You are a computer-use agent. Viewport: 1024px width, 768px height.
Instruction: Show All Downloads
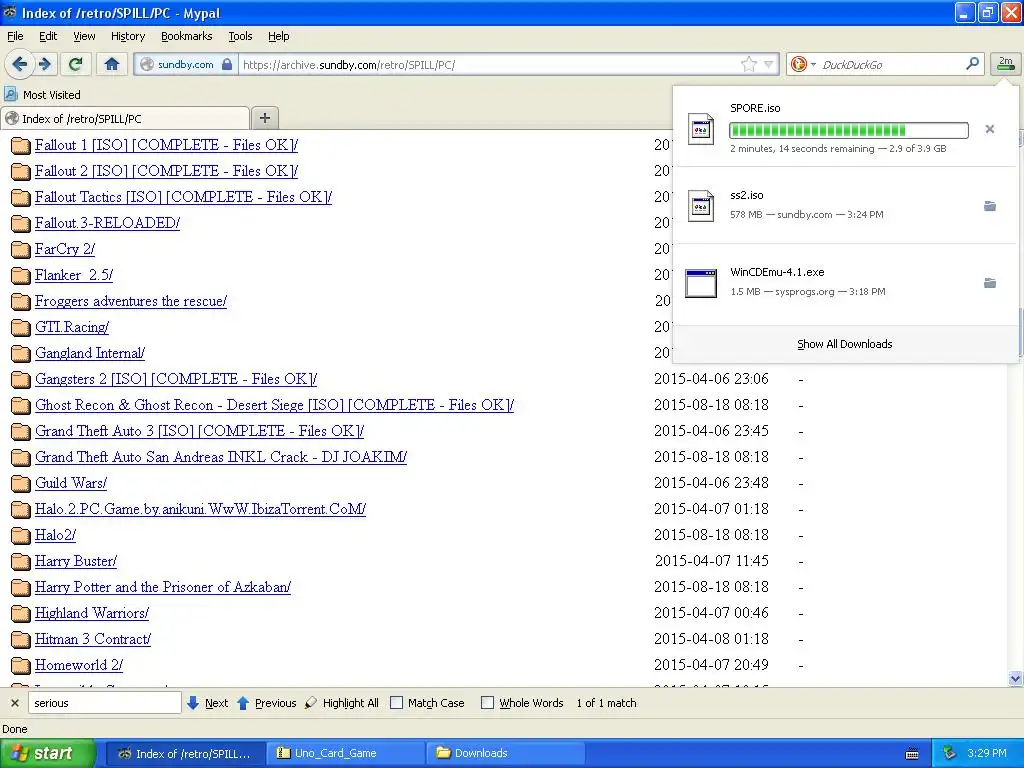point(844,344)
